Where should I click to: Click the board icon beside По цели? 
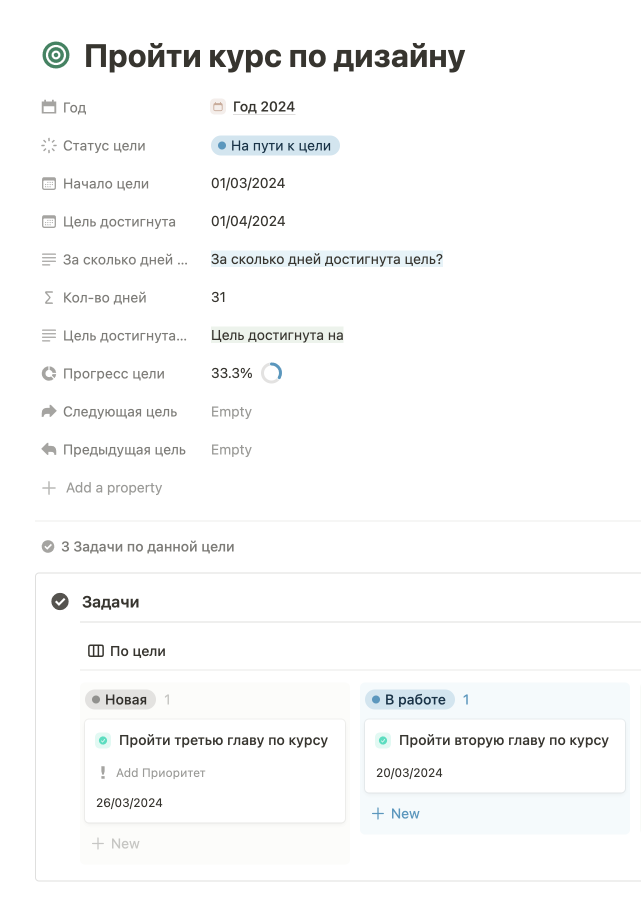point(96,651)
